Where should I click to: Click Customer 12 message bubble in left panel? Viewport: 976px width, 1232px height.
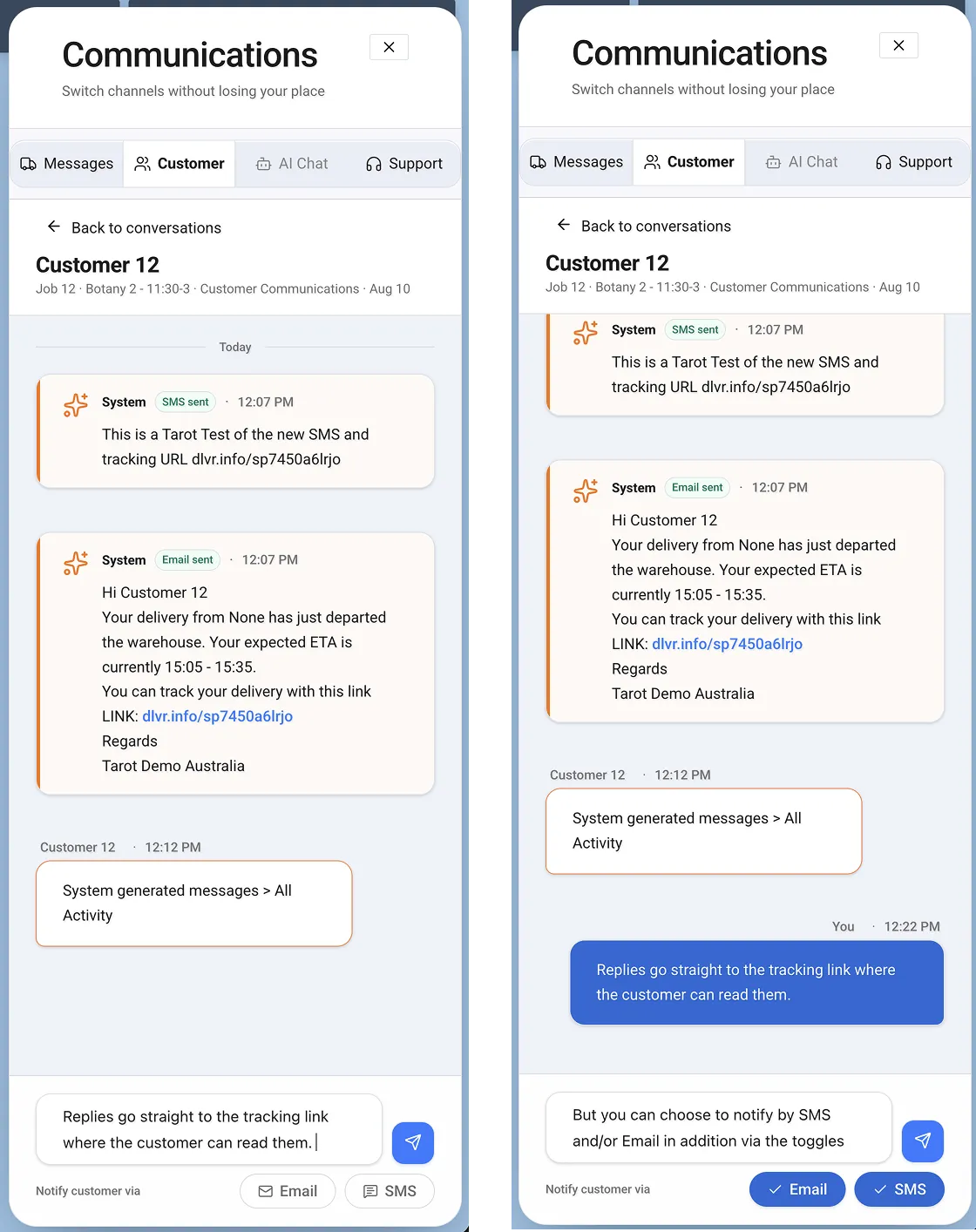point(194,904)
